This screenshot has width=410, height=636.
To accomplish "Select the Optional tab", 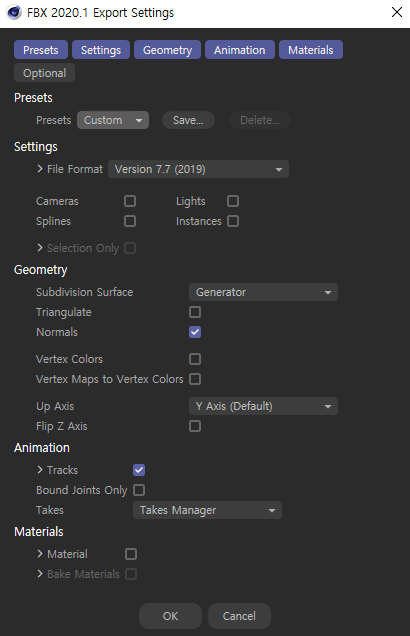I will (x=45, y=73).
